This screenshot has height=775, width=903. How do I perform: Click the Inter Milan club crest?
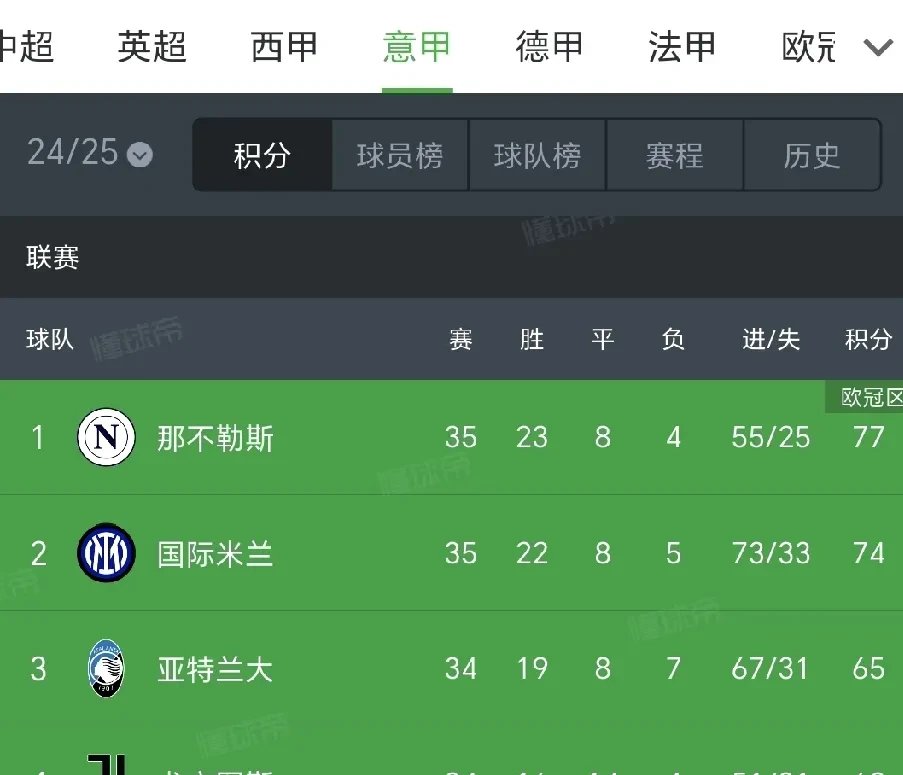click(105, 553)
